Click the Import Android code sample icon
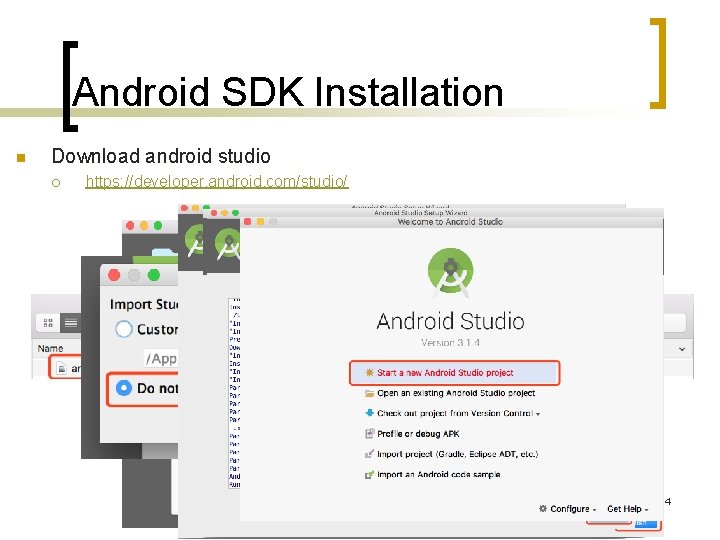The width and height of the screenshot is (720, 540). [x=369, y=474]
